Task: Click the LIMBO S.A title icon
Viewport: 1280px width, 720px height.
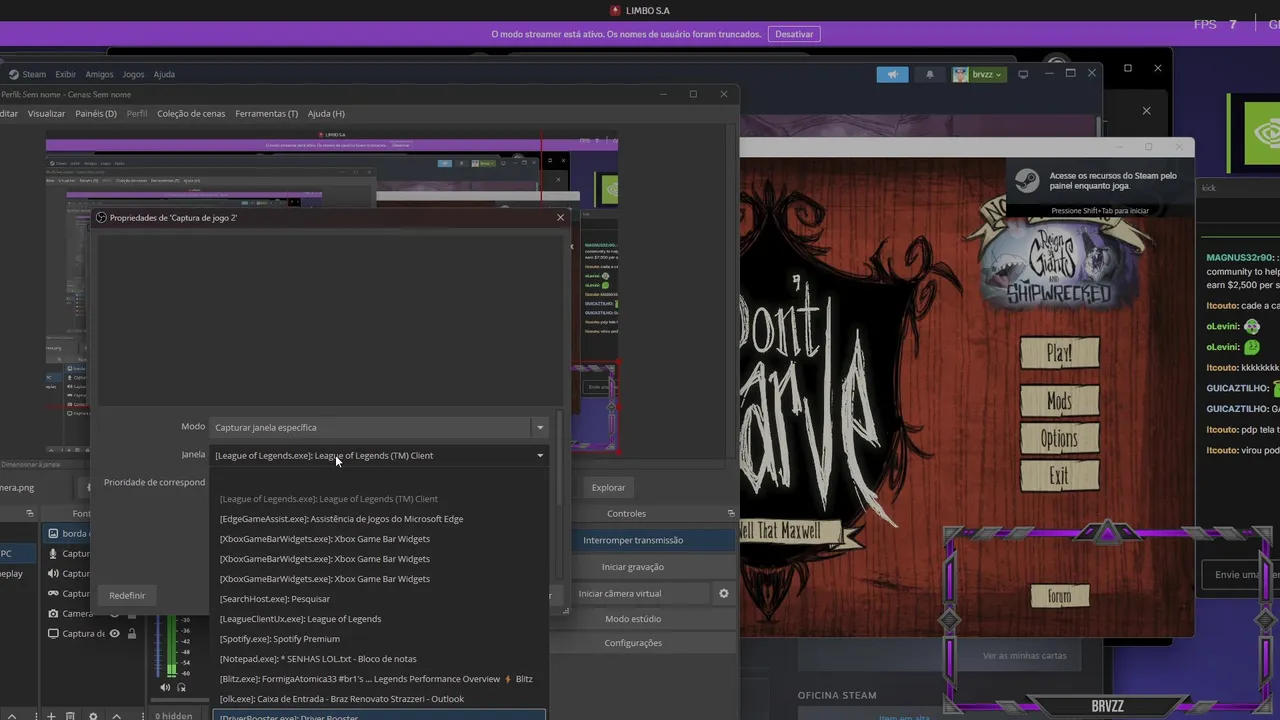Action: pyautogui.click(x=615, y=10)
